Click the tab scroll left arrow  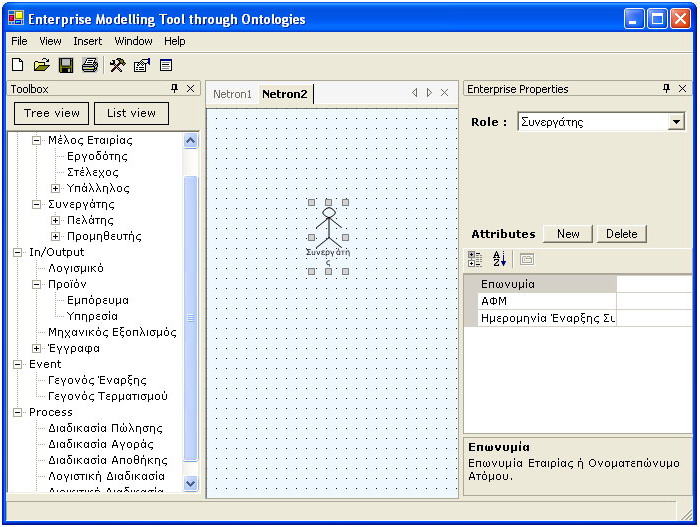click(415, 92)
